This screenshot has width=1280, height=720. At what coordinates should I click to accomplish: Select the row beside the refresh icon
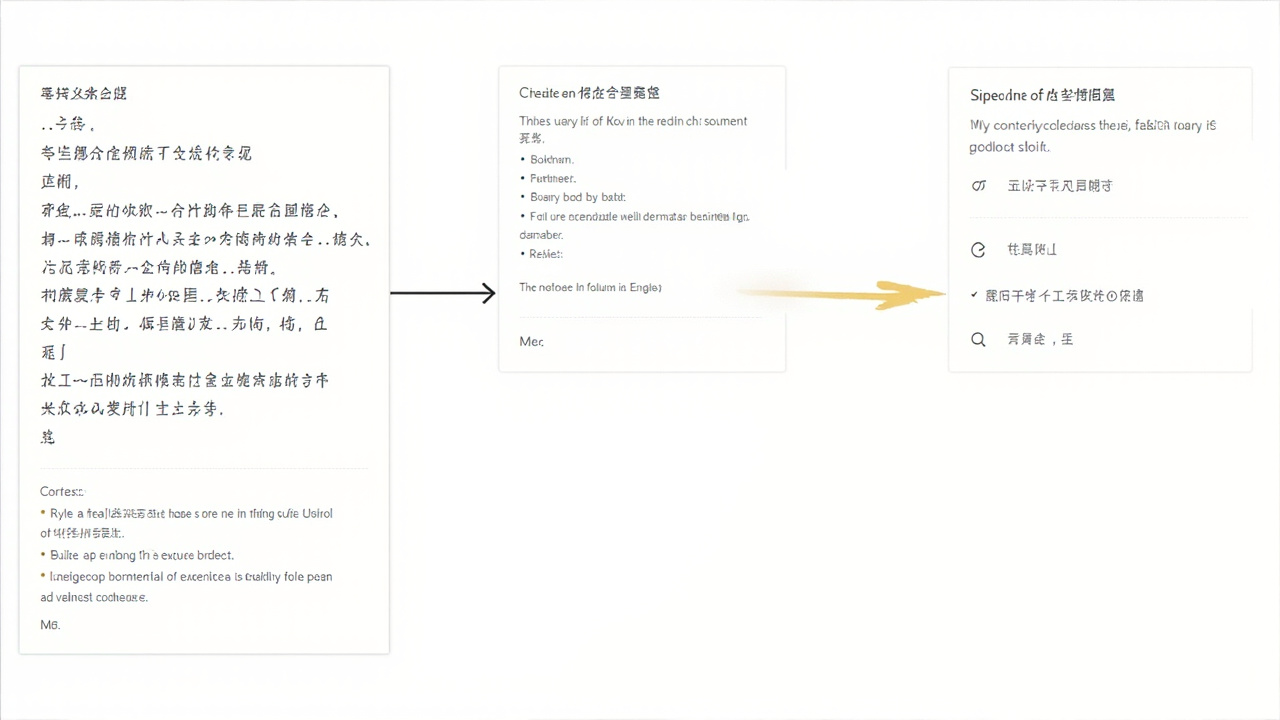pyautogui.click(x=1032, y=250)
